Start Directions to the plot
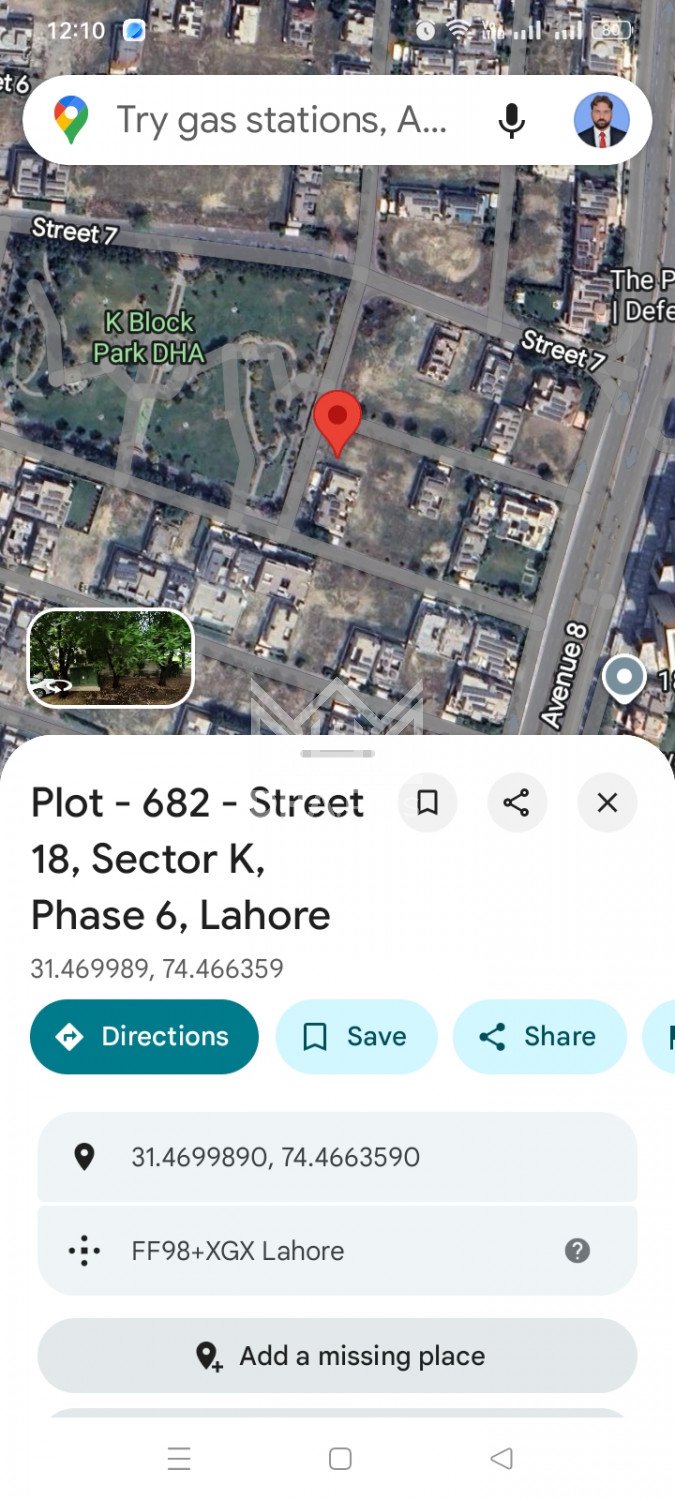Screen dimensions: 675x1500 click(144, 1036)
